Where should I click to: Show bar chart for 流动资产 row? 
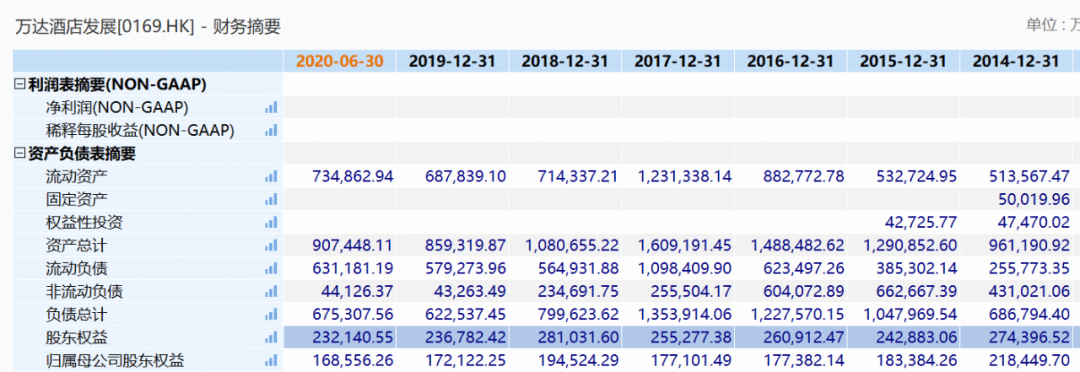271,176
